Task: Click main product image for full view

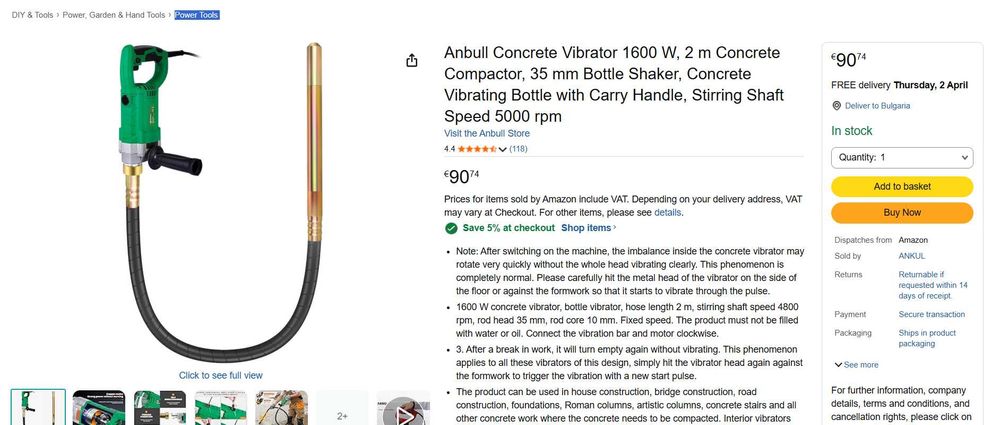Action: click(221, 203)
